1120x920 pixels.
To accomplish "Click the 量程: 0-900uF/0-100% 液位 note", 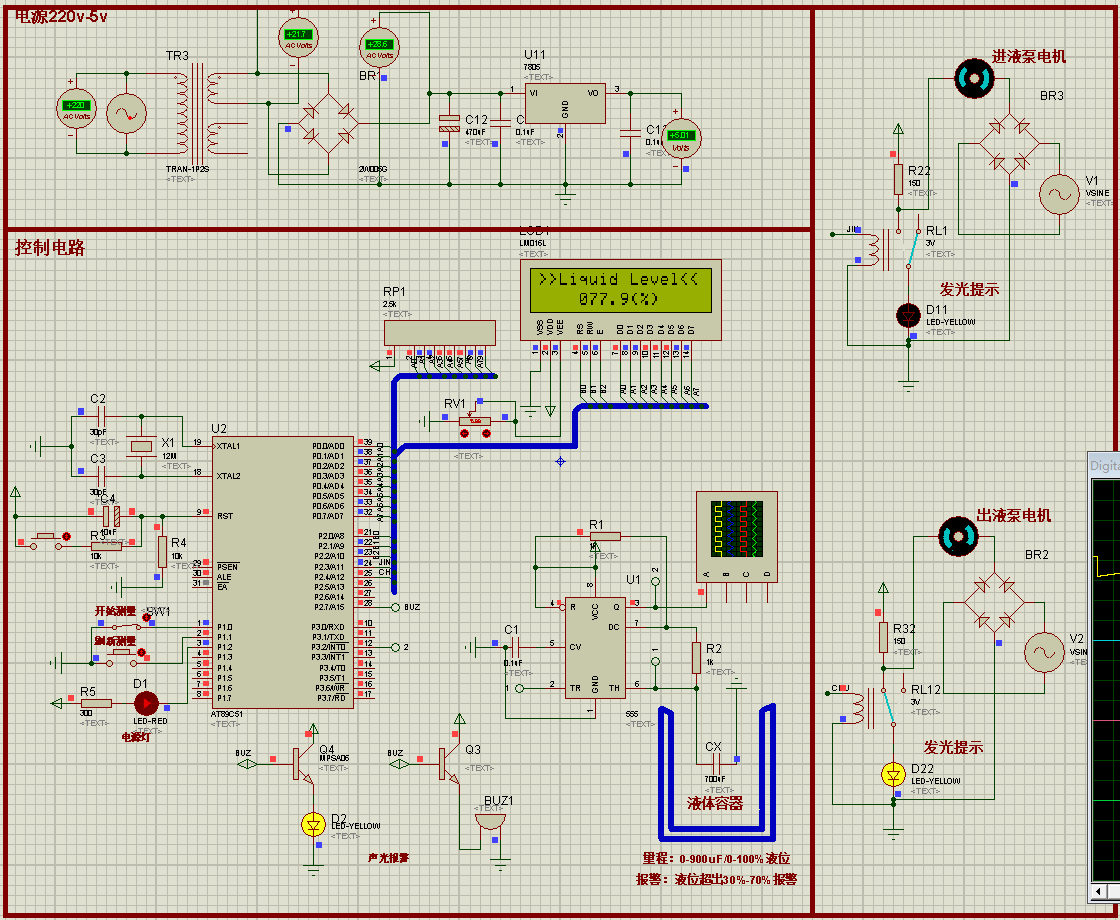I will click(716, 859).
